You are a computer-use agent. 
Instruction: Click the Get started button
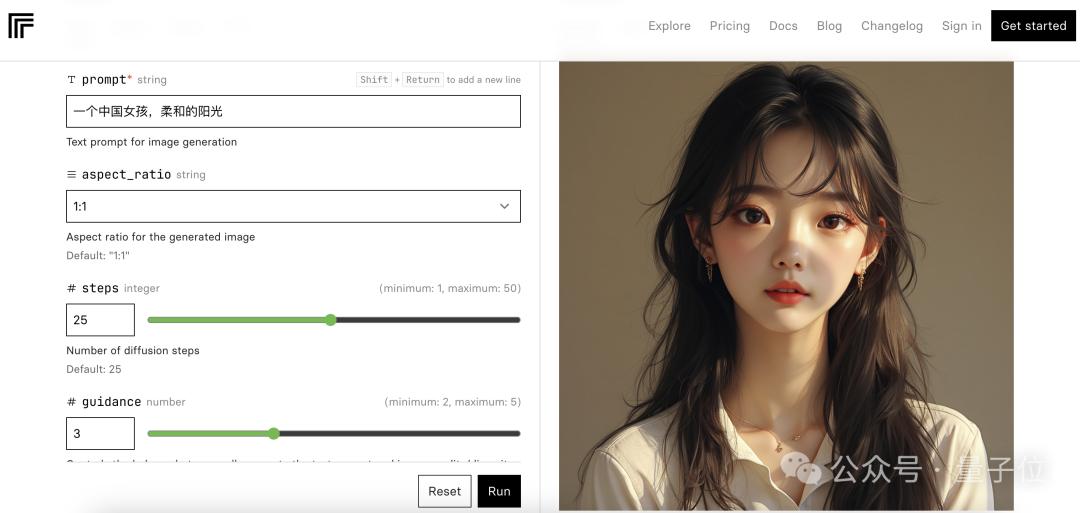[1033, 25]
